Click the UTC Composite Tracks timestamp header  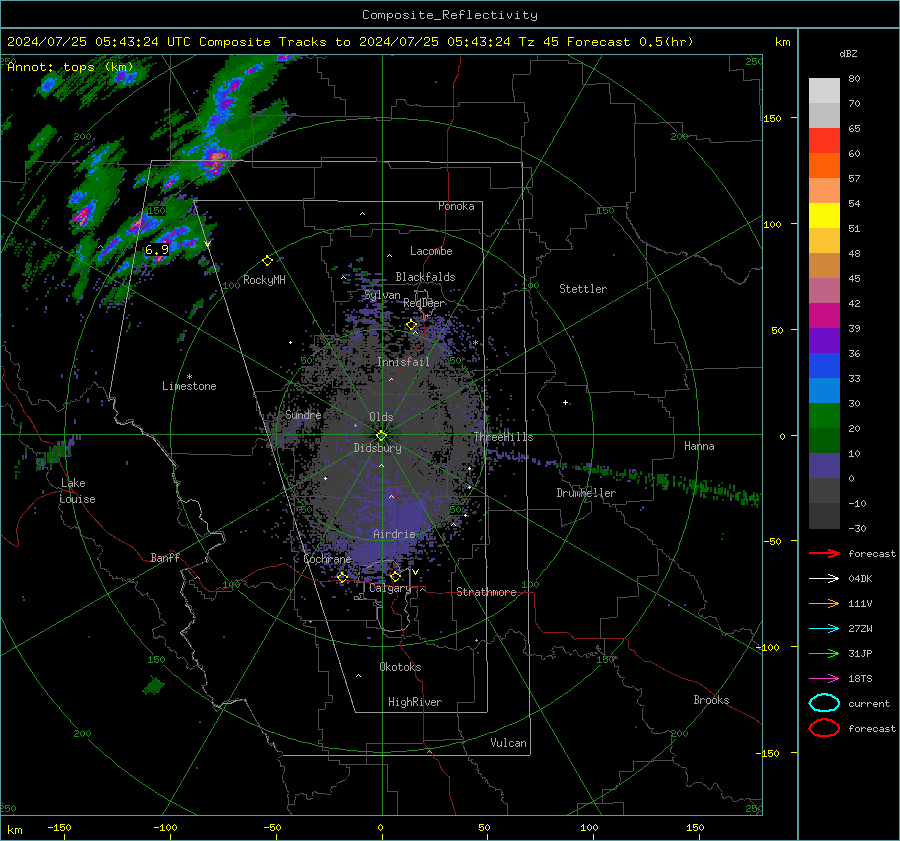point(350,42)
